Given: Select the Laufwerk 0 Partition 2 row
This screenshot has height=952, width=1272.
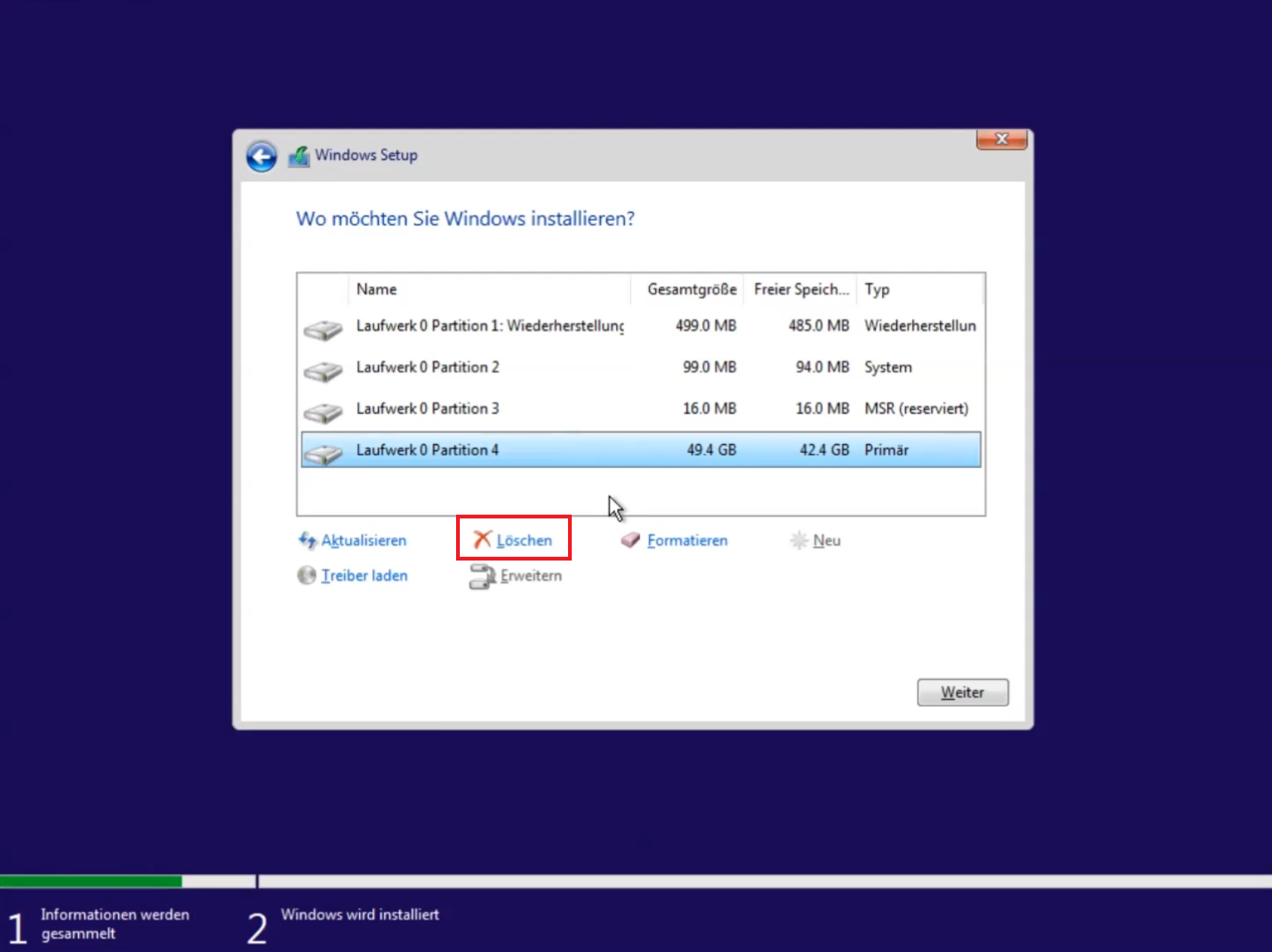Looking at the screenshot, I should coord(641,367).
